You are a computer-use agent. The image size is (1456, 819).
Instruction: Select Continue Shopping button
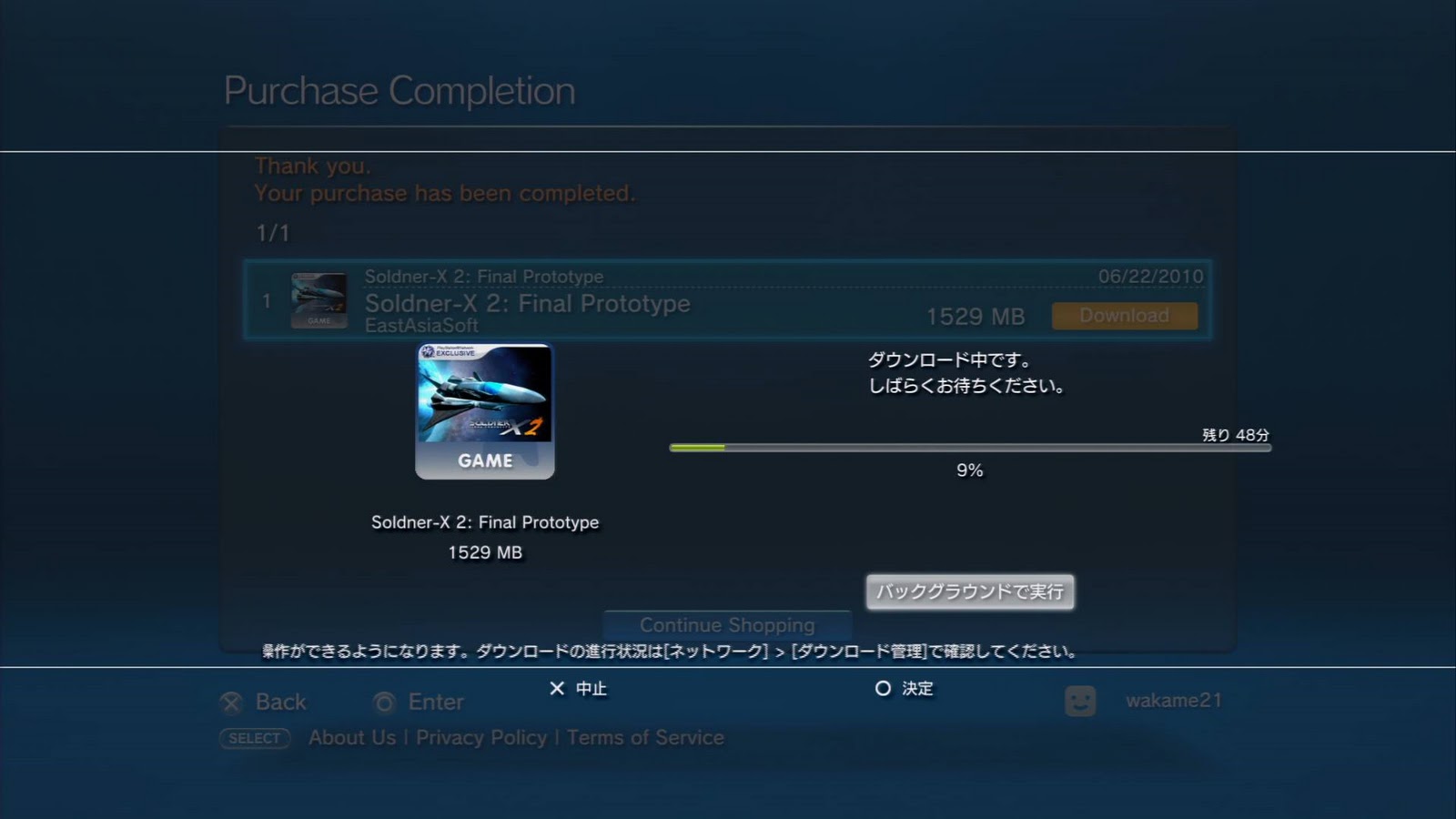point(727,625)
